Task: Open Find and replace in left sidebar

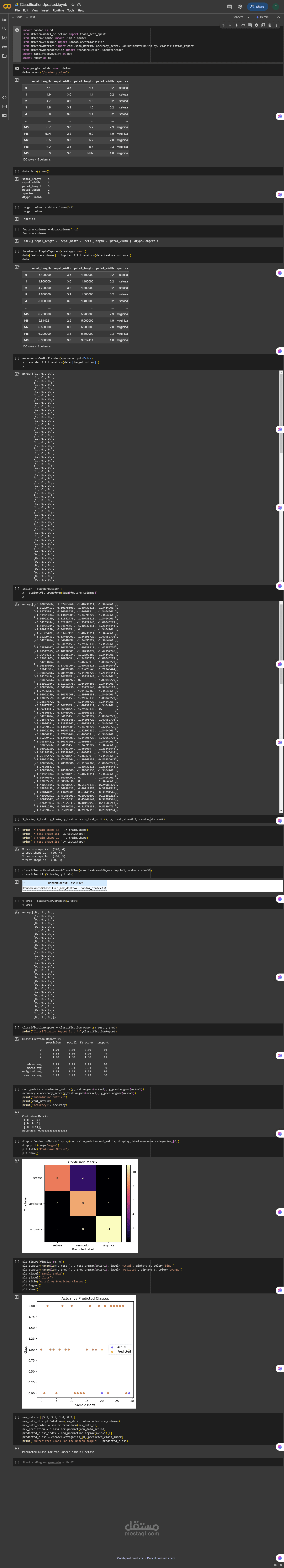Action: [x=4, y=29]
